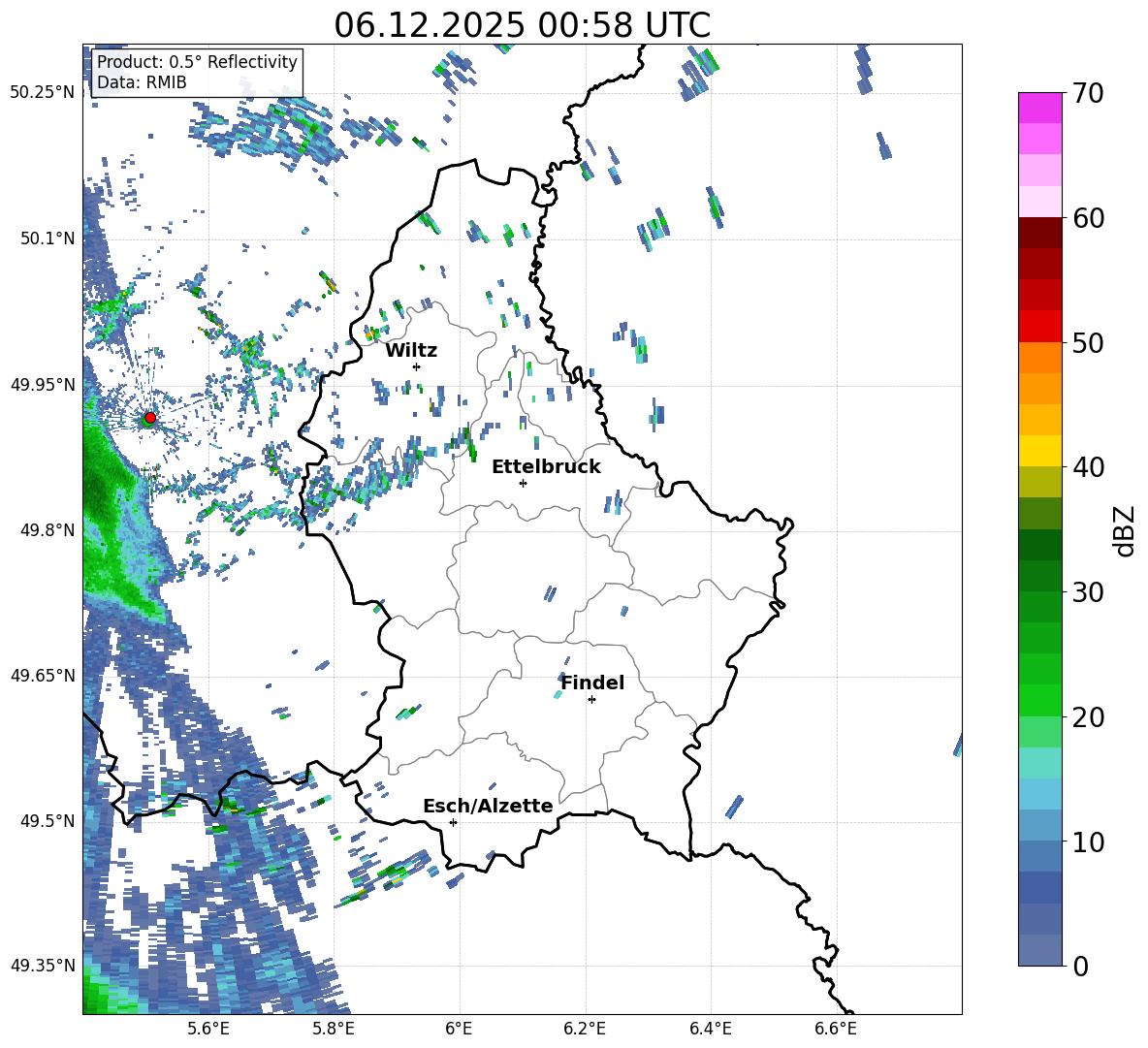Click the 5.6°E longitude label
1148x1048 pixels.
point(207,1029)
